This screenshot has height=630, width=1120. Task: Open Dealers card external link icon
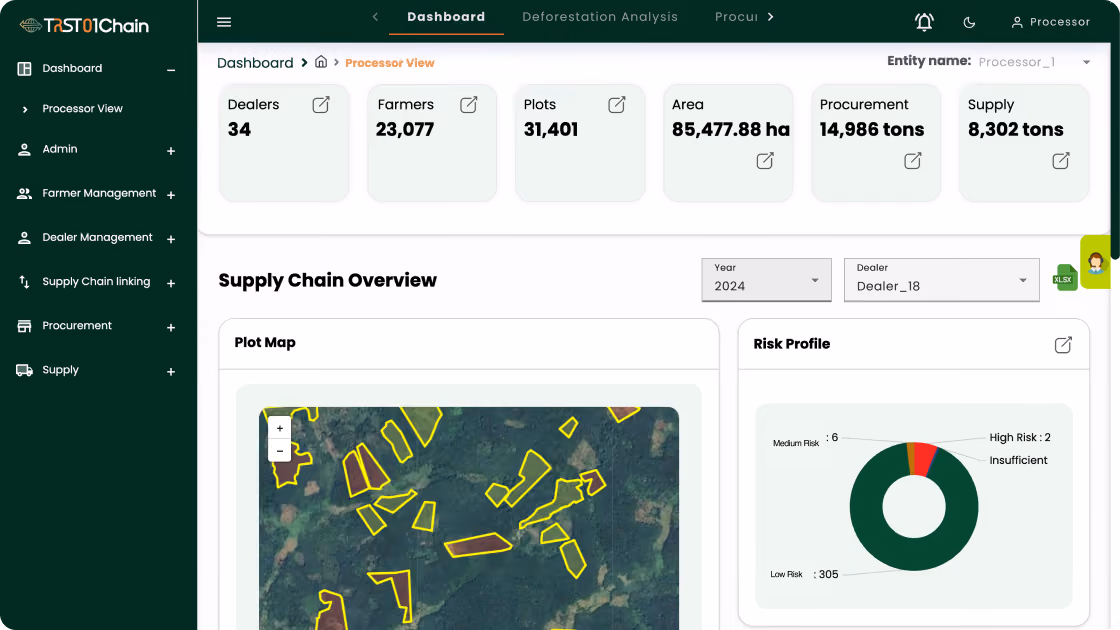(x=321, y=105)
